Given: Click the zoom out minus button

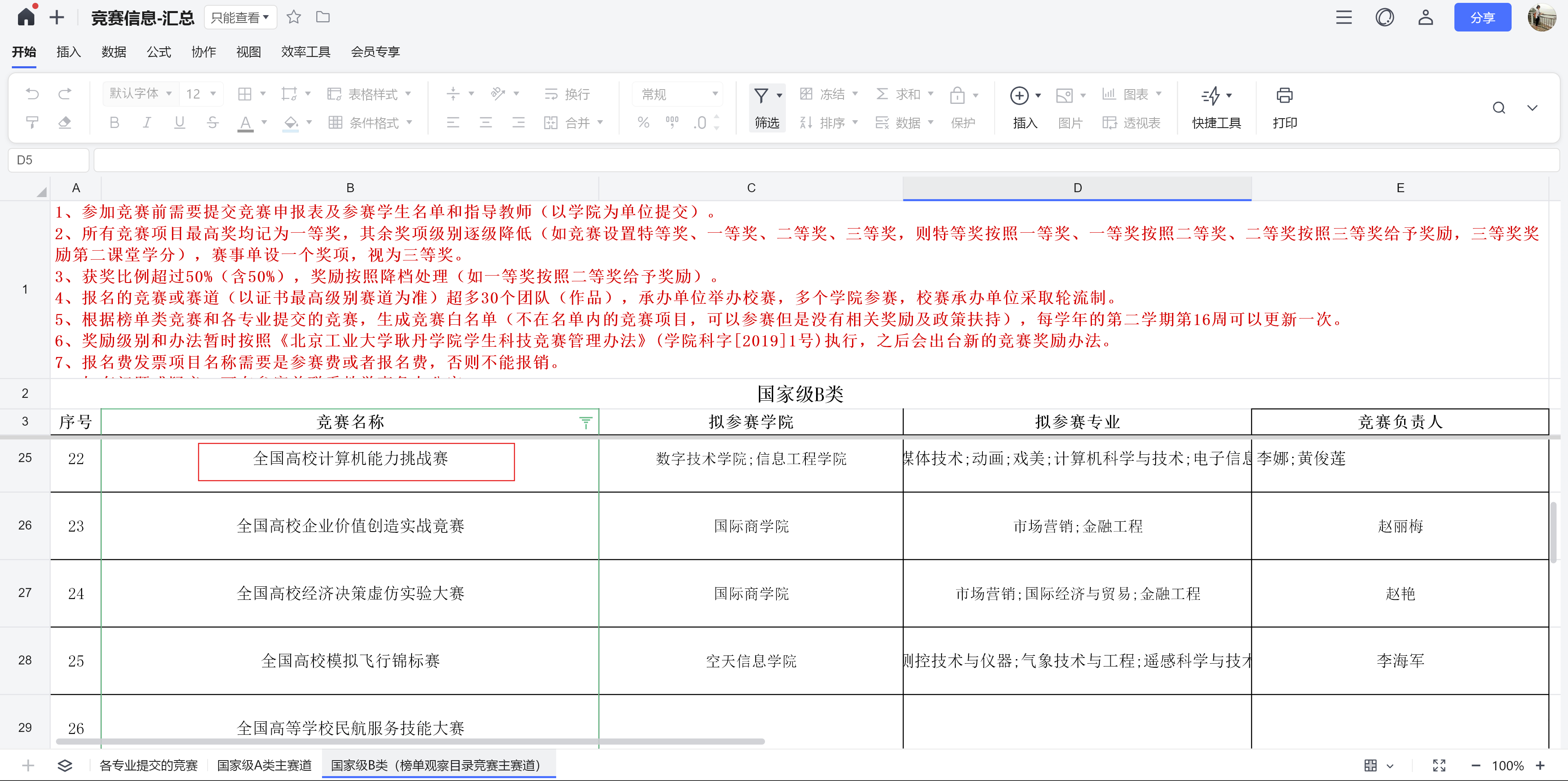Looking at the screenshot, I should pos(1476,766).
